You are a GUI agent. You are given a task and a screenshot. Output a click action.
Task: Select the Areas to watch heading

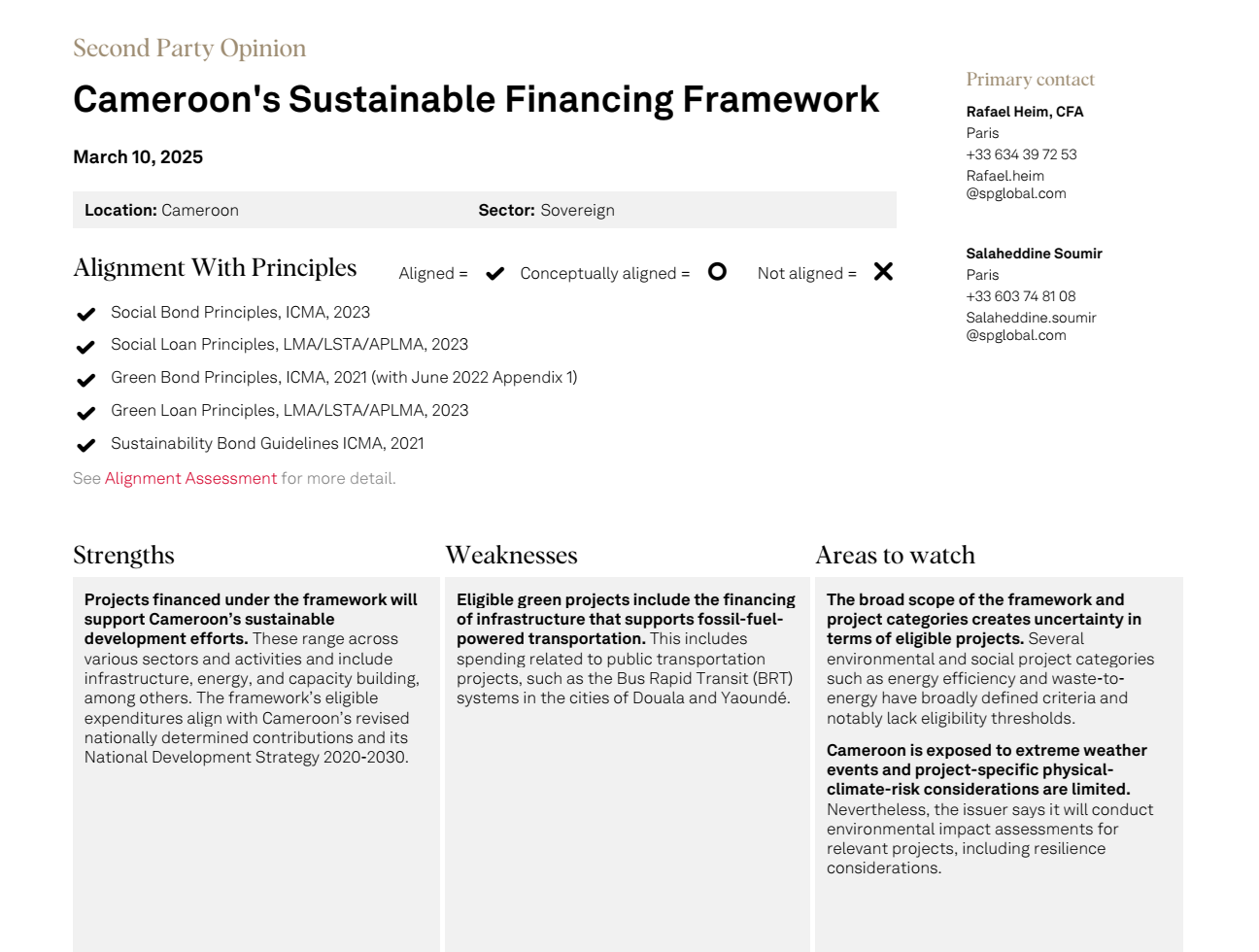[896, 555]
